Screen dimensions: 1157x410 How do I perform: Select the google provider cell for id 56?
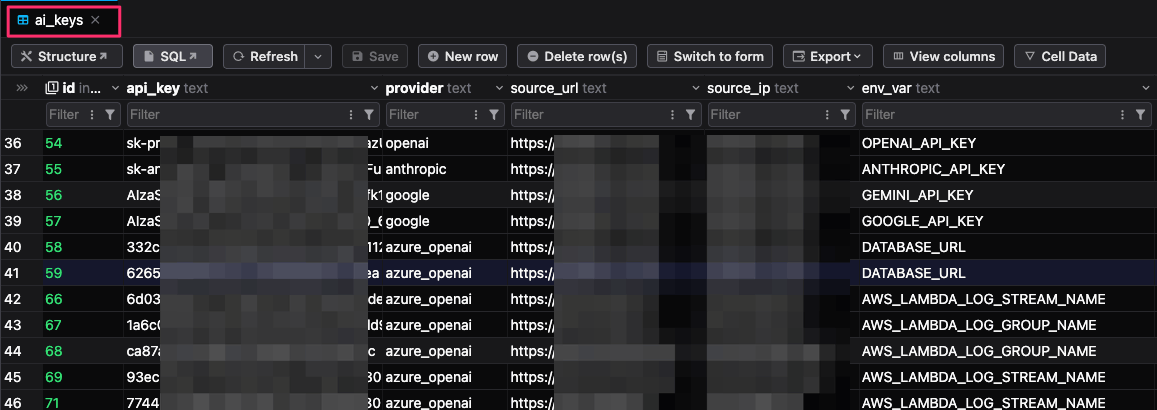(x=444, y=195)
